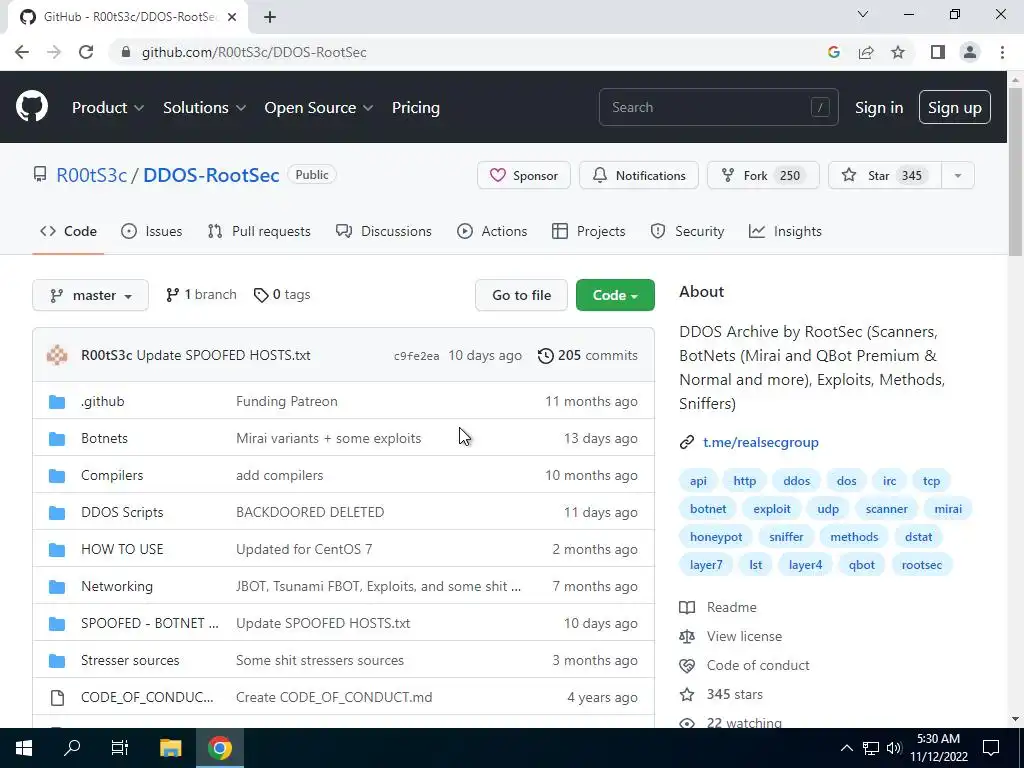The width and height of the screenshot is (1024, 768).
Task: Switch to the Issues tab
Action: (x=152, y=231)
